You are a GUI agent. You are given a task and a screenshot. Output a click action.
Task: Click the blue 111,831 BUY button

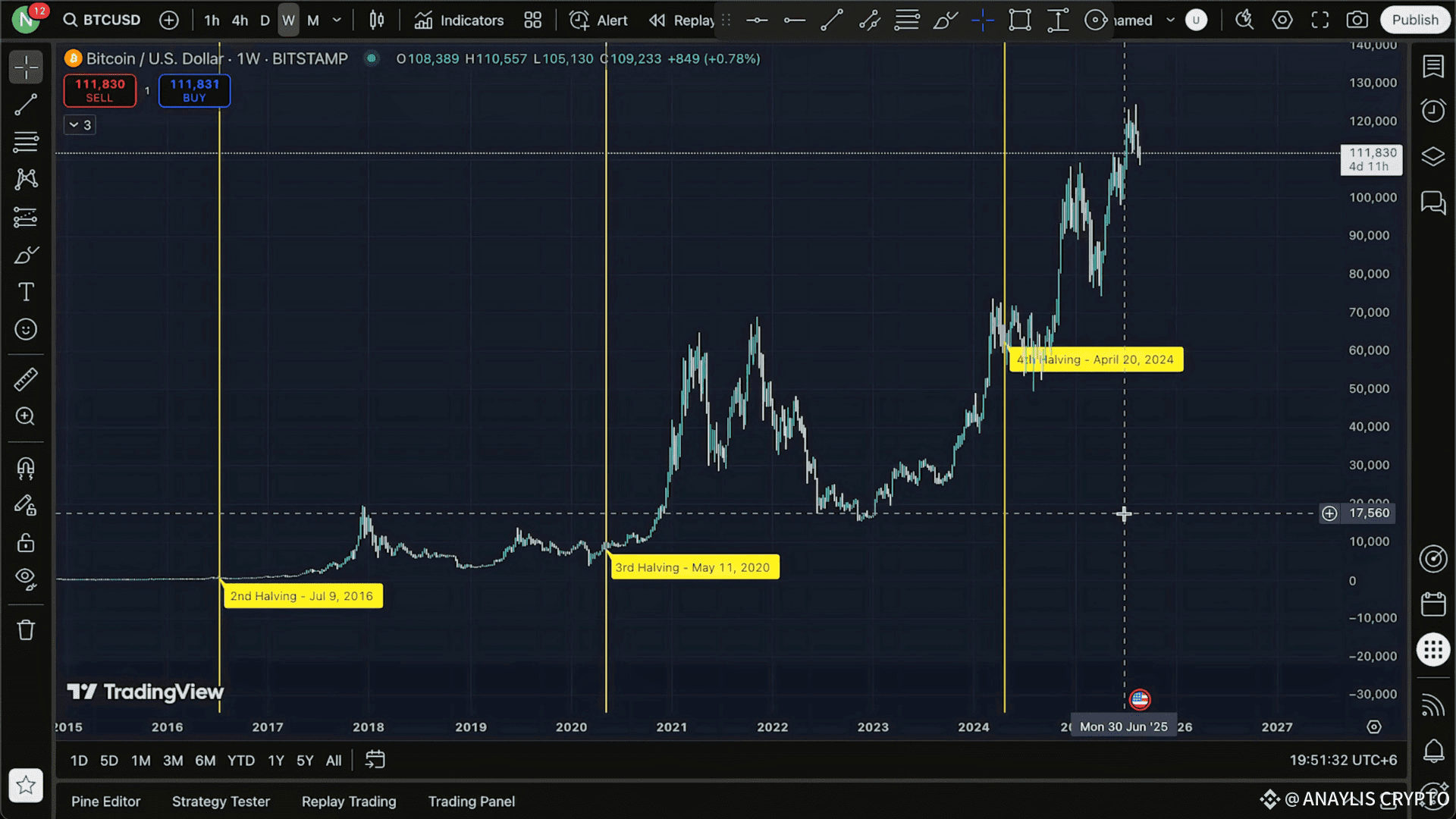point(194,90)
